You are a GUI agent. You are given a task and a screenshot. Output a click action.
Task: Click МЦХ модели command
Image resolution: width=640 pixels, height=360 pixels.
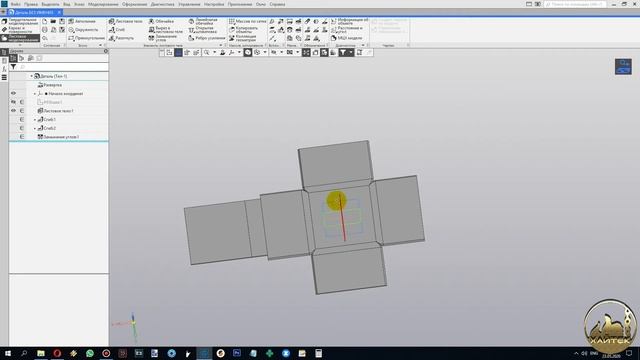[347, 38]
